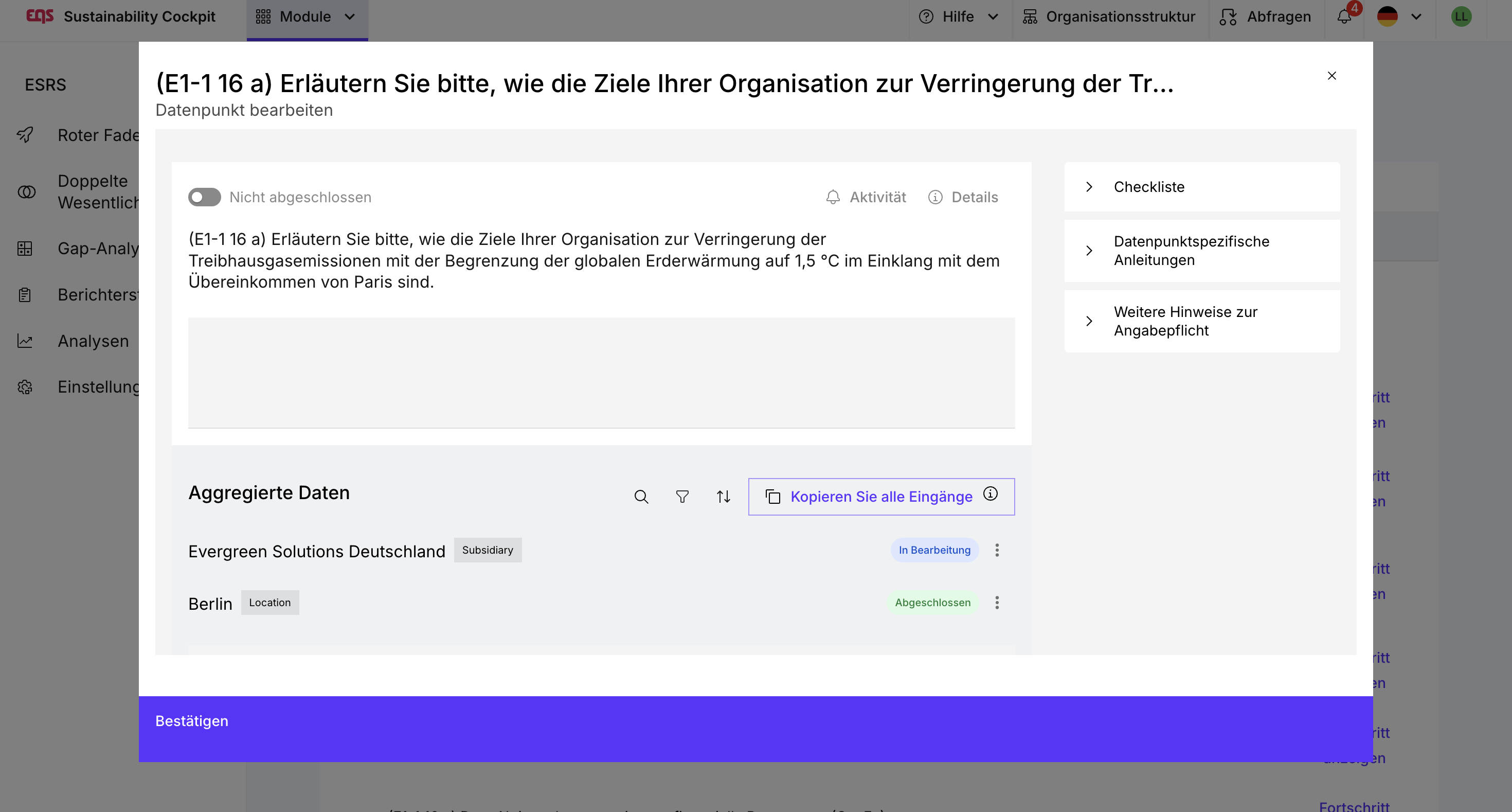The image size is (1512, 812).
Task: Open the notifications bell with badge
Action: (x=1344, y=16)
